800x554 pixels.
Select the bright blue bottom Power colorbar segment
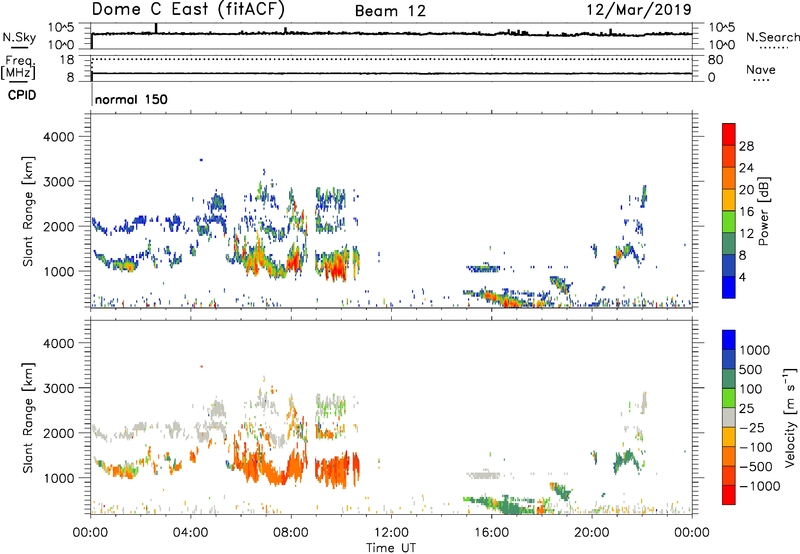tap(729, 287)
